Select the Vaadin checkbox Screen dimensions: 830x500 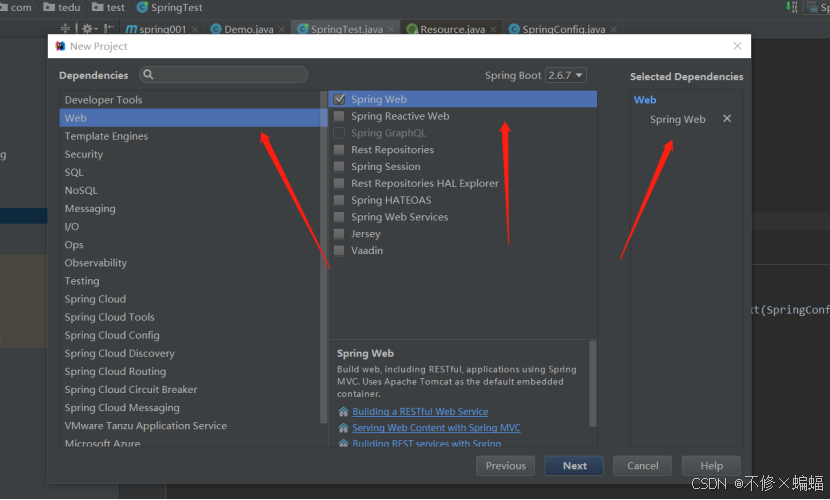click(x=339, y=251)
